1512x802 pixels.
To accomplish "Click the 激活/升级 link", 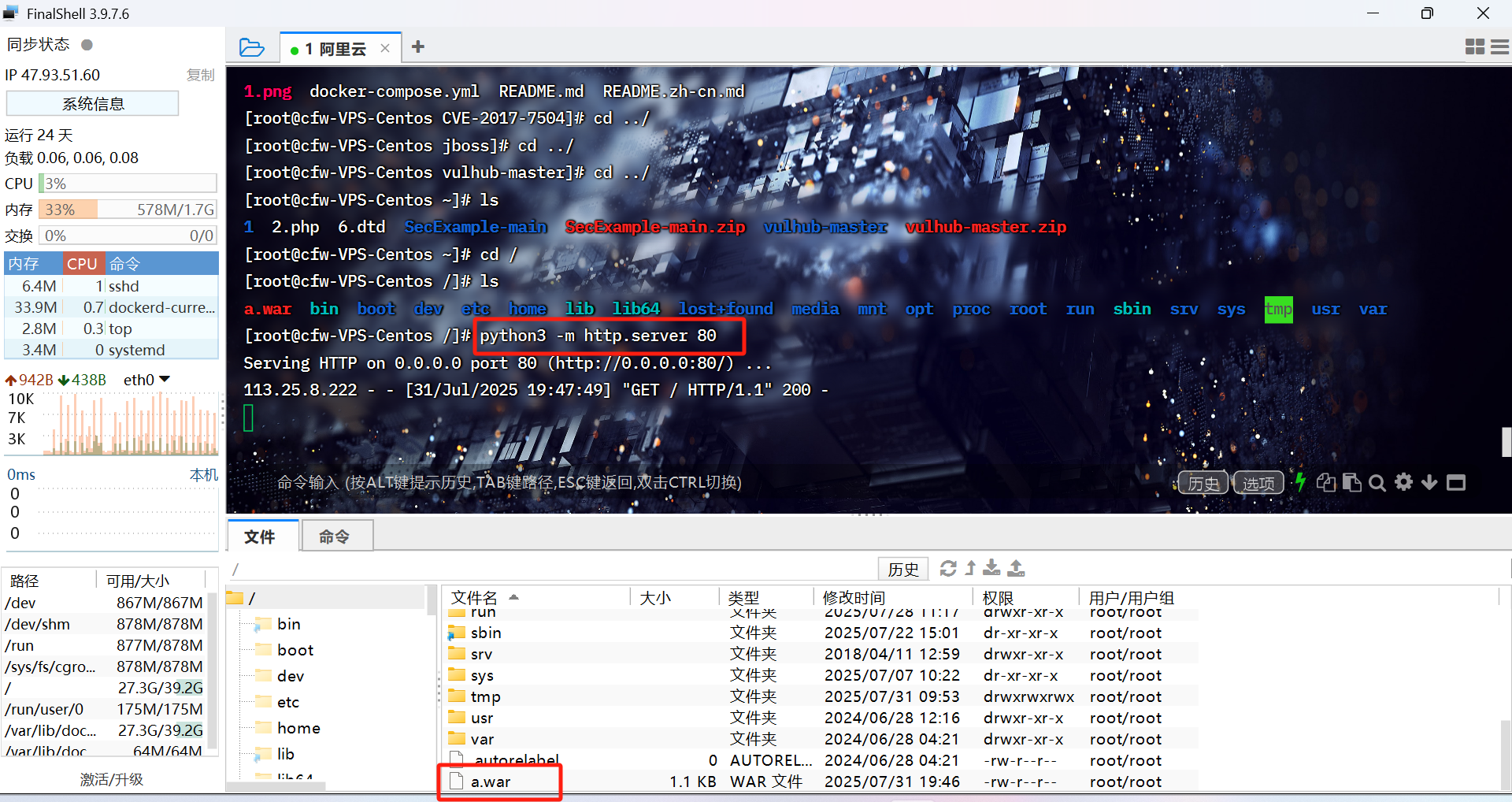I will click(x=111, y=779).
